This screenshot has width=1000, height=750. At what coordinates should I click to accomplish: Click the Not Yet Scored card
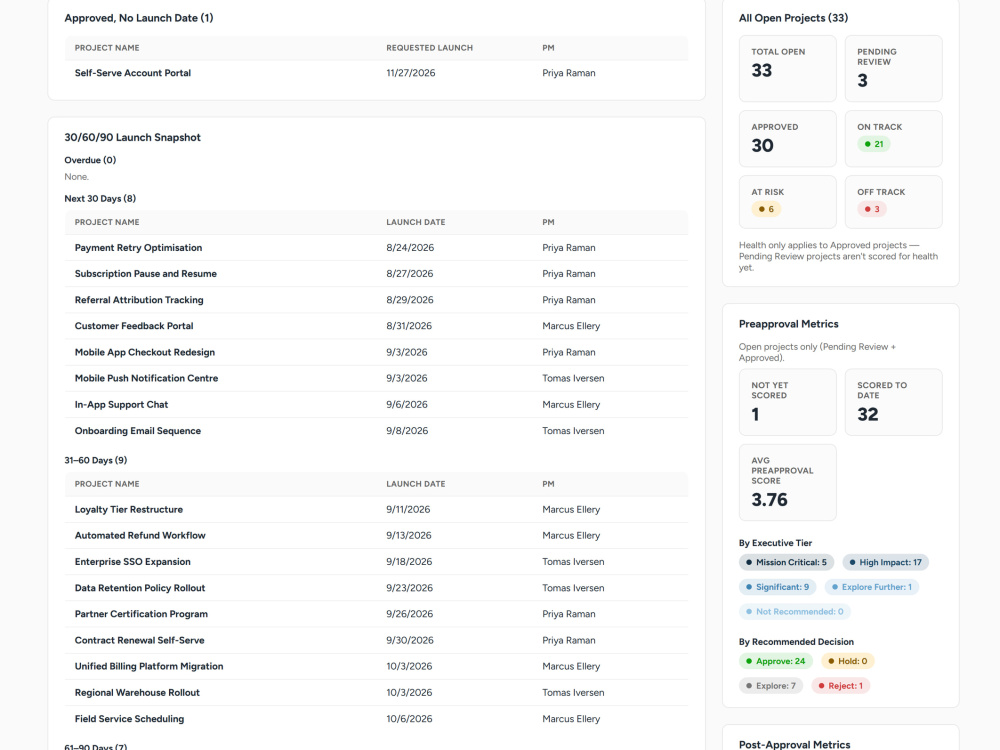click(x=788, y=402)
